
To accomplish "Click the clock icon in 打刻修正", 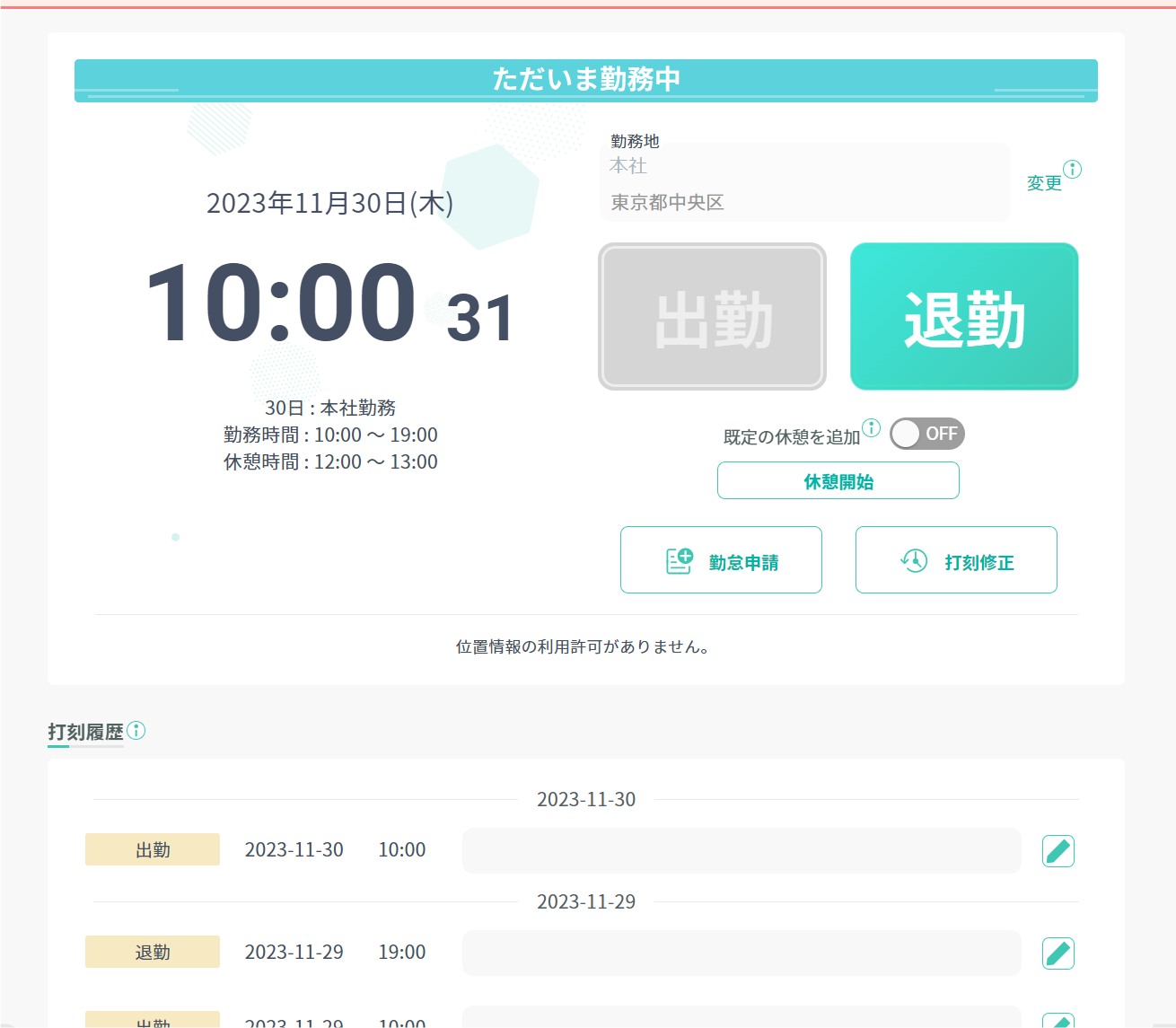I will point(914,561).
